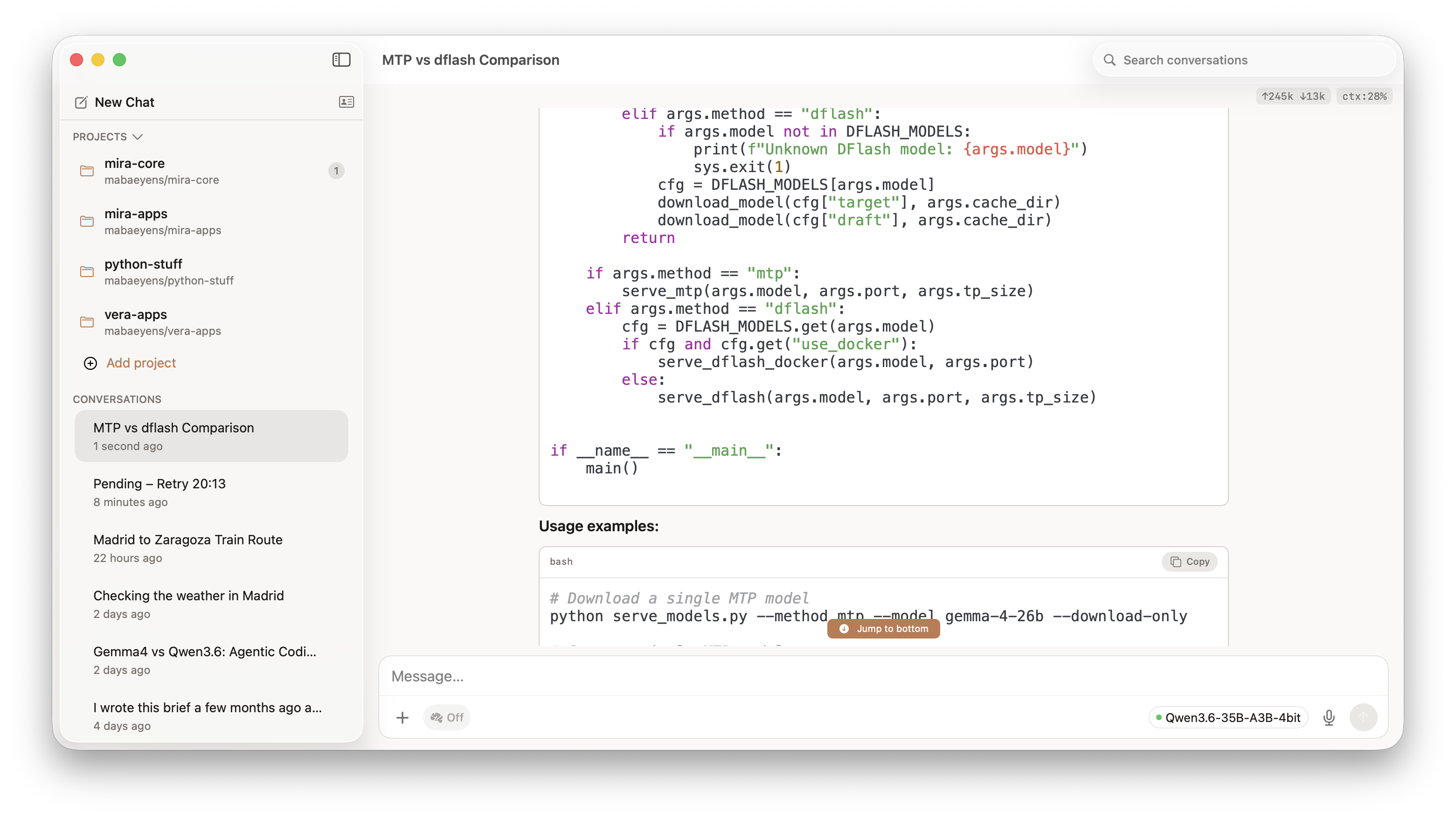Click the Copy button for bash code
This screenshot has width=1456, height=819.
point(1189,561)
